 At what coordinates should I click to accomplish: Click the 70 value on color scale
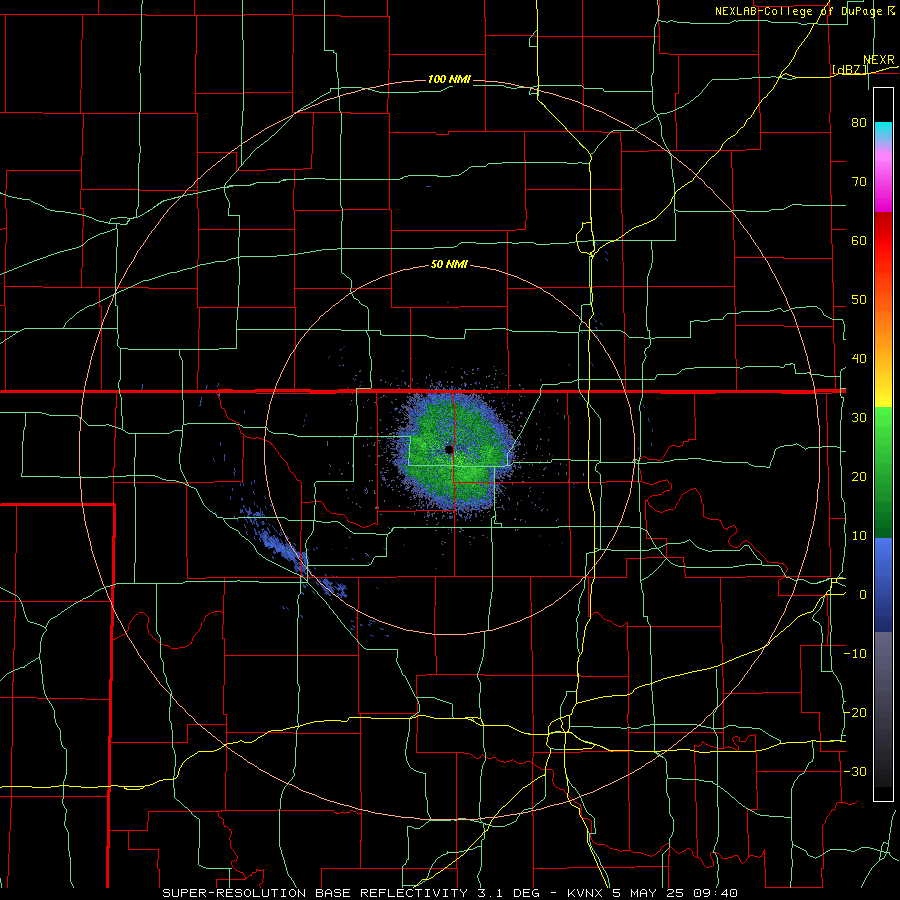[x=859, y=182]
